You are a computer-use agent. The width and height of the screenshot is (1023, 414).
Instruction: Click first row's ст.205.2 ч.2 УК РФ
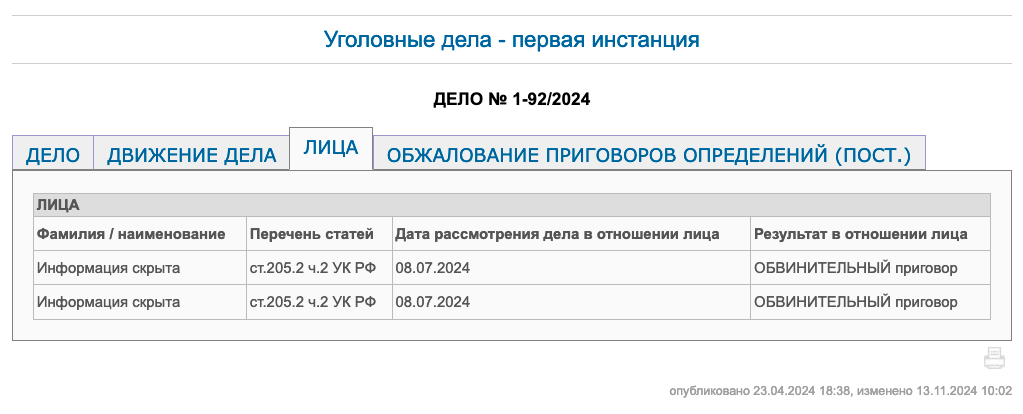(x=312, y=268)
